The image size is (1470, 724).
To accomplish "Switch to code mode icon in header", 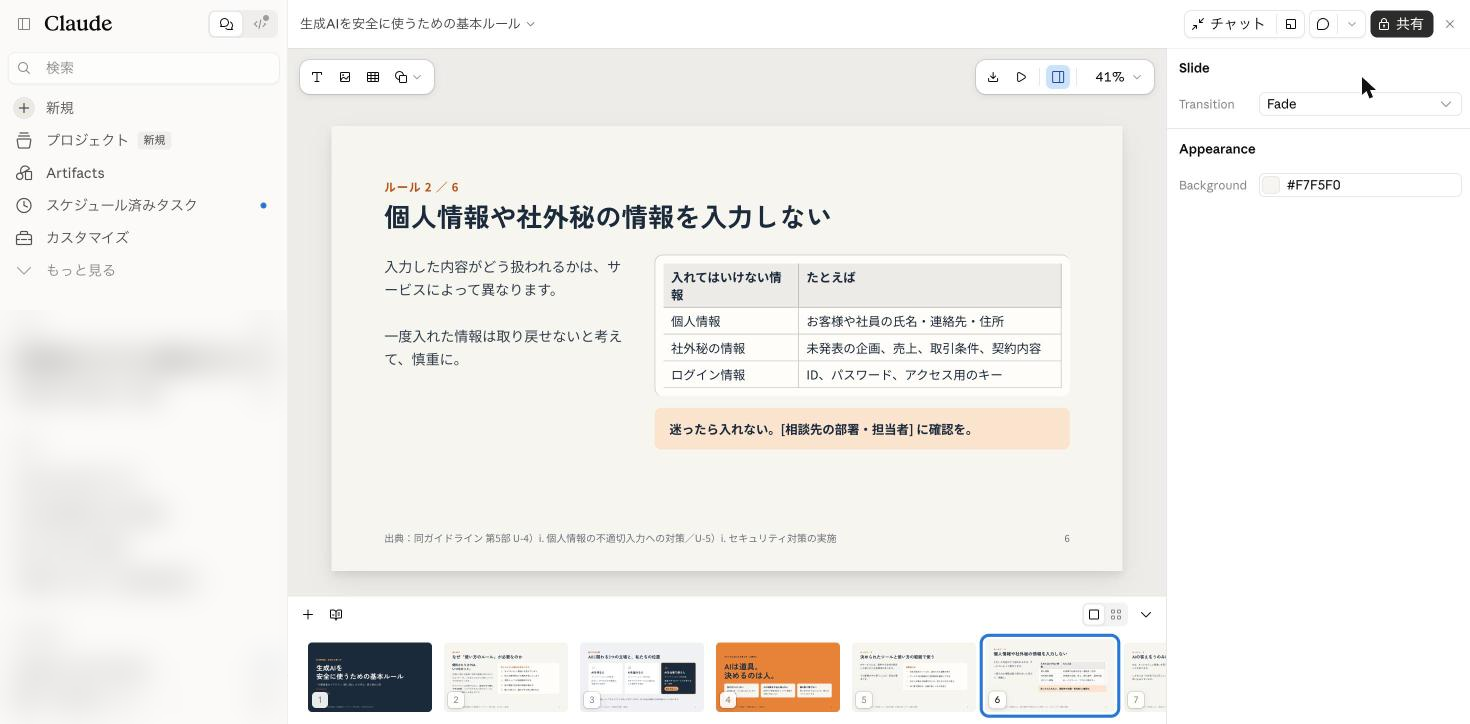I will click(260, 24).
